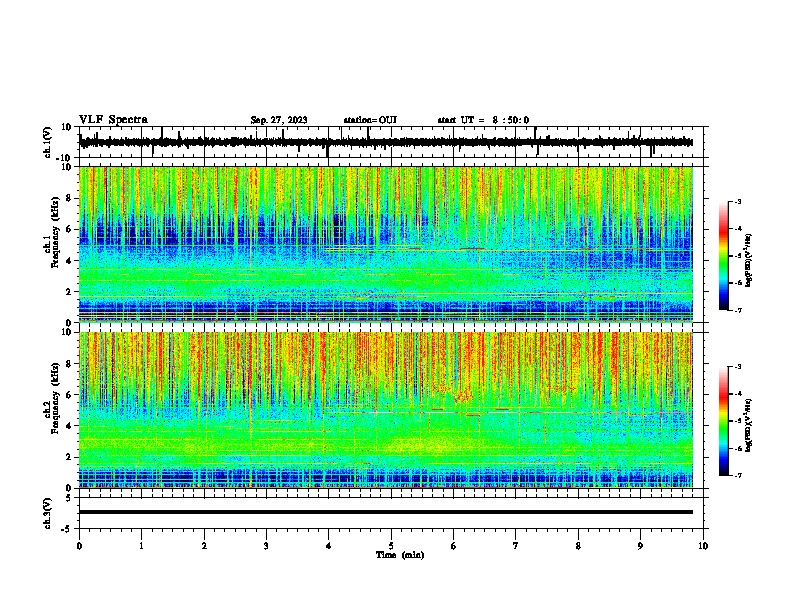Click the "VLF Spectra" title text
792x612 pixels.
113,120
